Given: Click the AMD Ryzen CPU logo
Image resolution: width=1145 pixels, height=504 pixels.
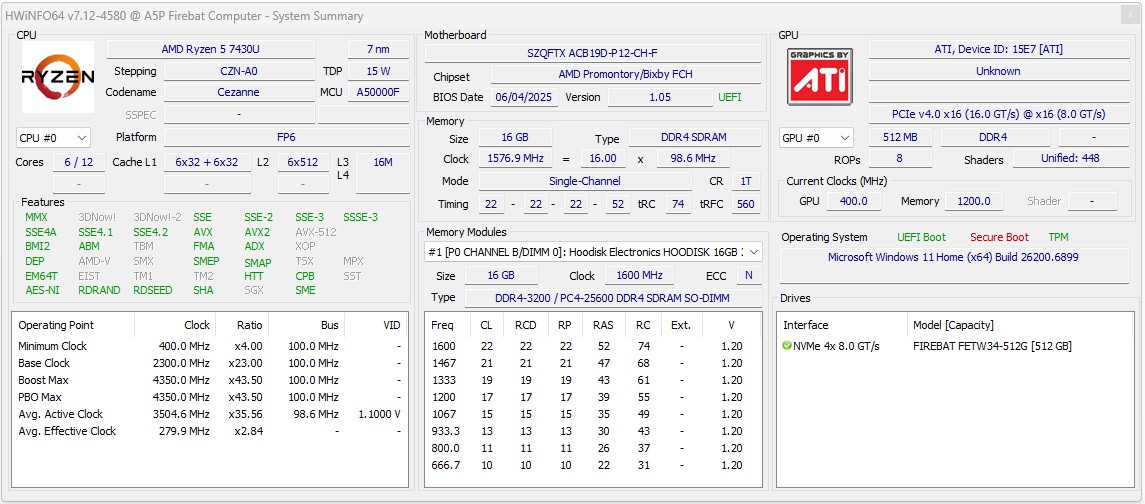Looking at the screenshot, I should point(58,77).
